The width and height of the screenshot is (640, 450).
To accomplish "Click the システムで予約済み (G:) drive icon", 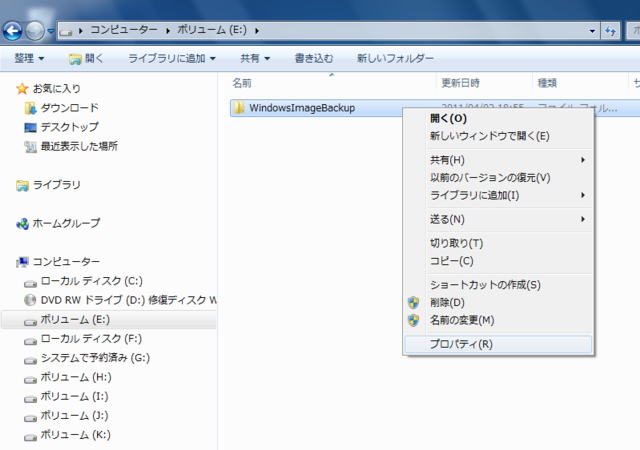I will coord(30,360).
